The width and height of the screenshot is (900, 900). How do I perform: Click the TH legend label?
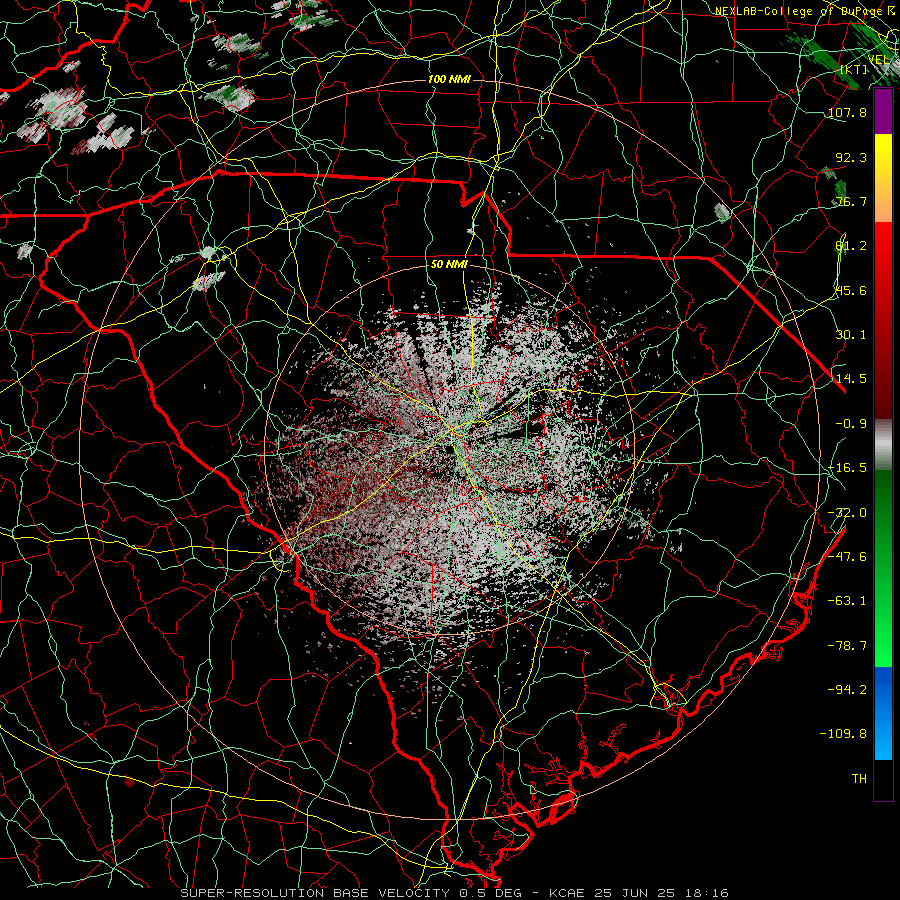click(x=859, y=779)
